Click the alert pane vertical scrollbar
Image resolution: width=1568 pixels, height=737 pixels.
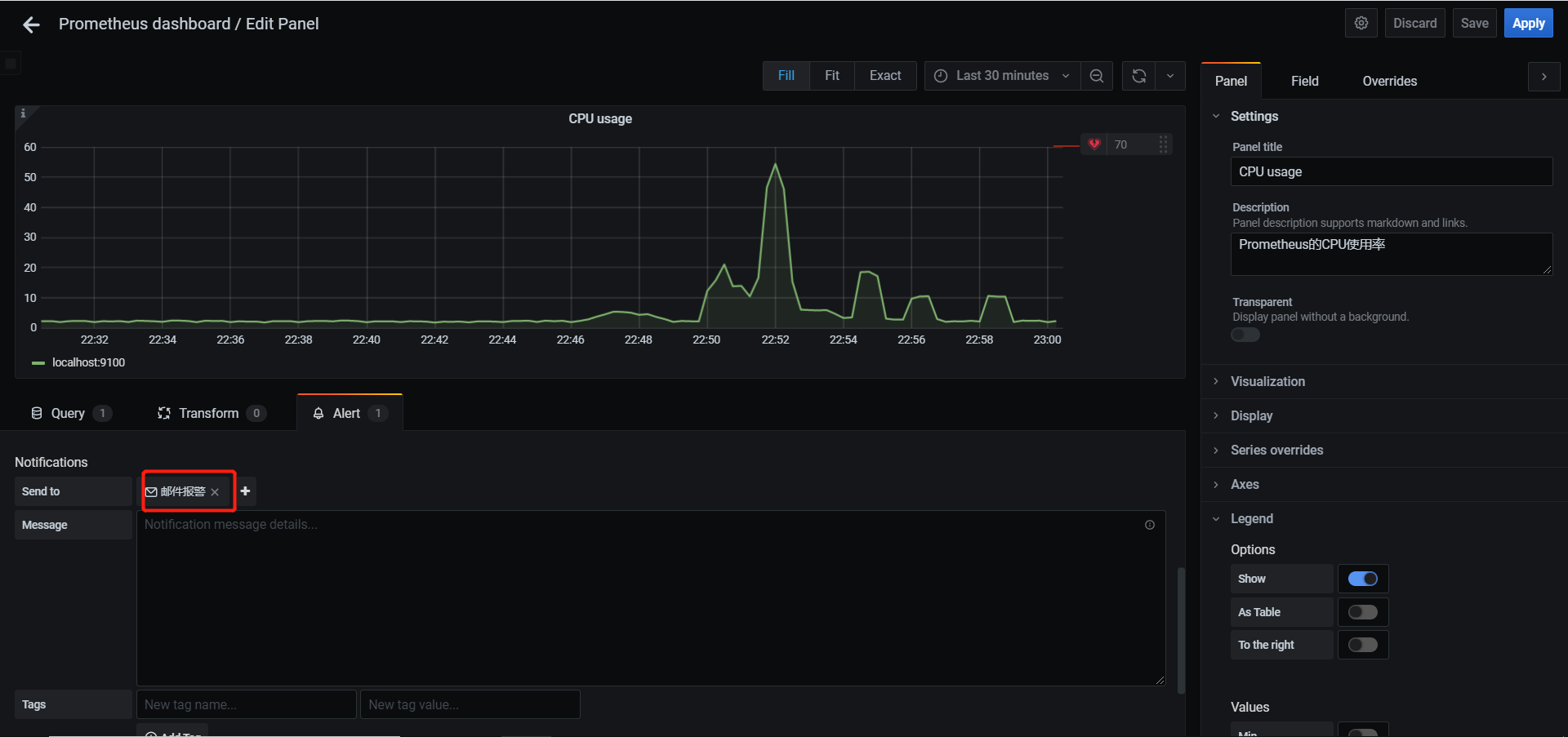(1181, 630)
